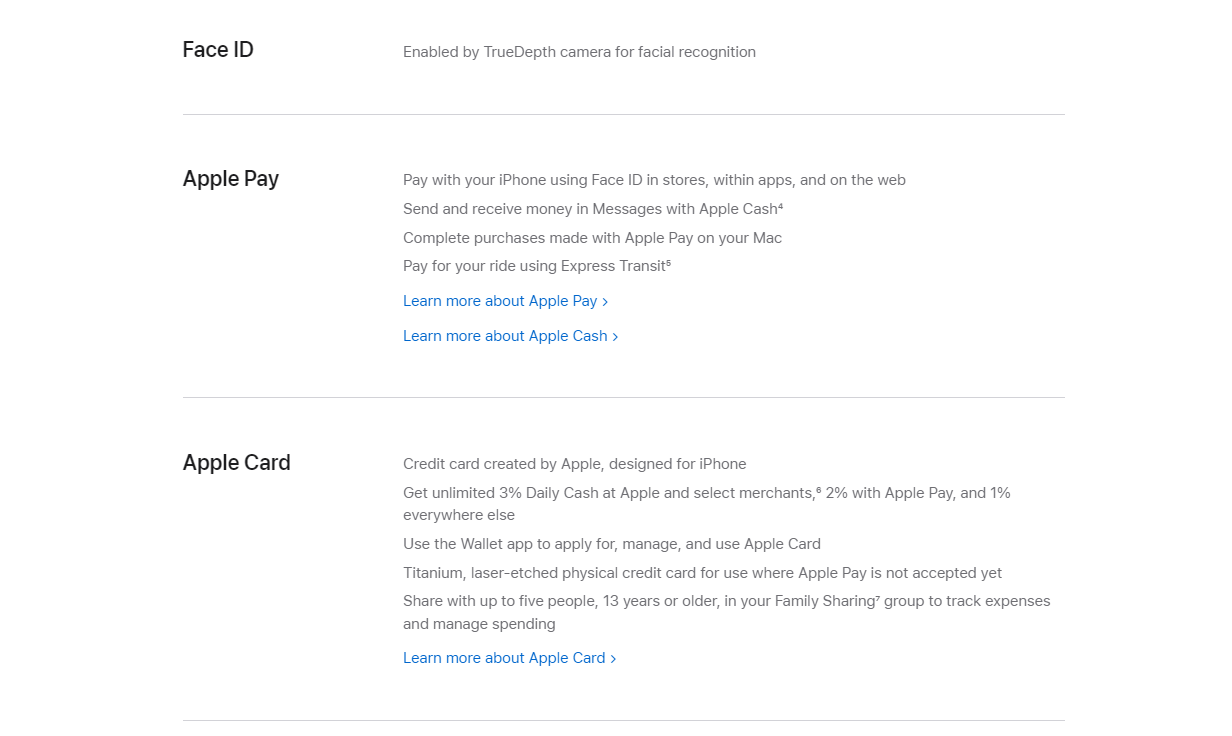Click the Apple Card section heading
This screenshot has height=736, width=1232.
(237, 463)
